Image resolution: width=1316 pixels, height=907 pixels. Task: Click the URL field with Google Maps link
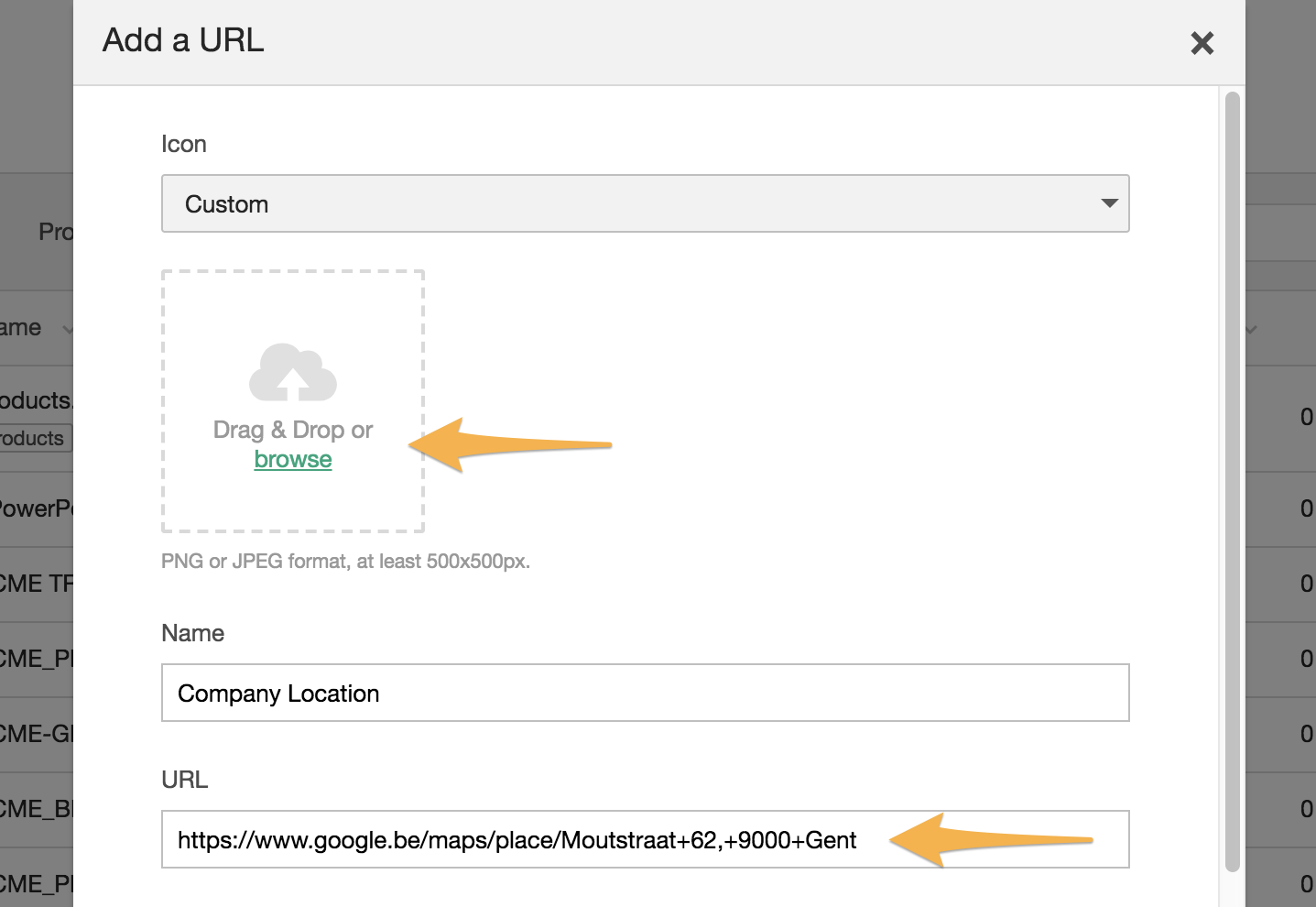645,839
